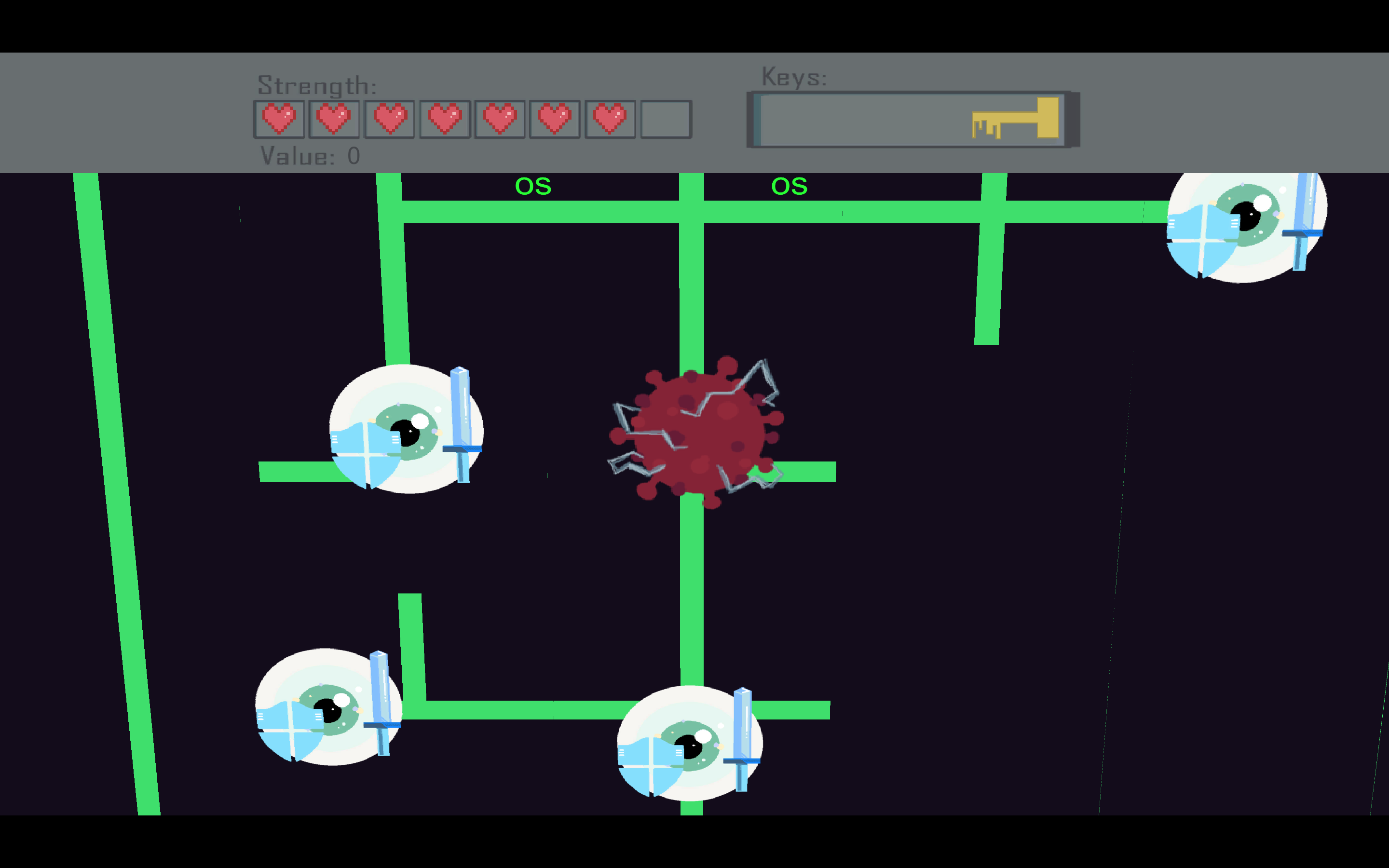Click the Keys: label
This screenshot has width=1389, height=868.
[794, 77]
